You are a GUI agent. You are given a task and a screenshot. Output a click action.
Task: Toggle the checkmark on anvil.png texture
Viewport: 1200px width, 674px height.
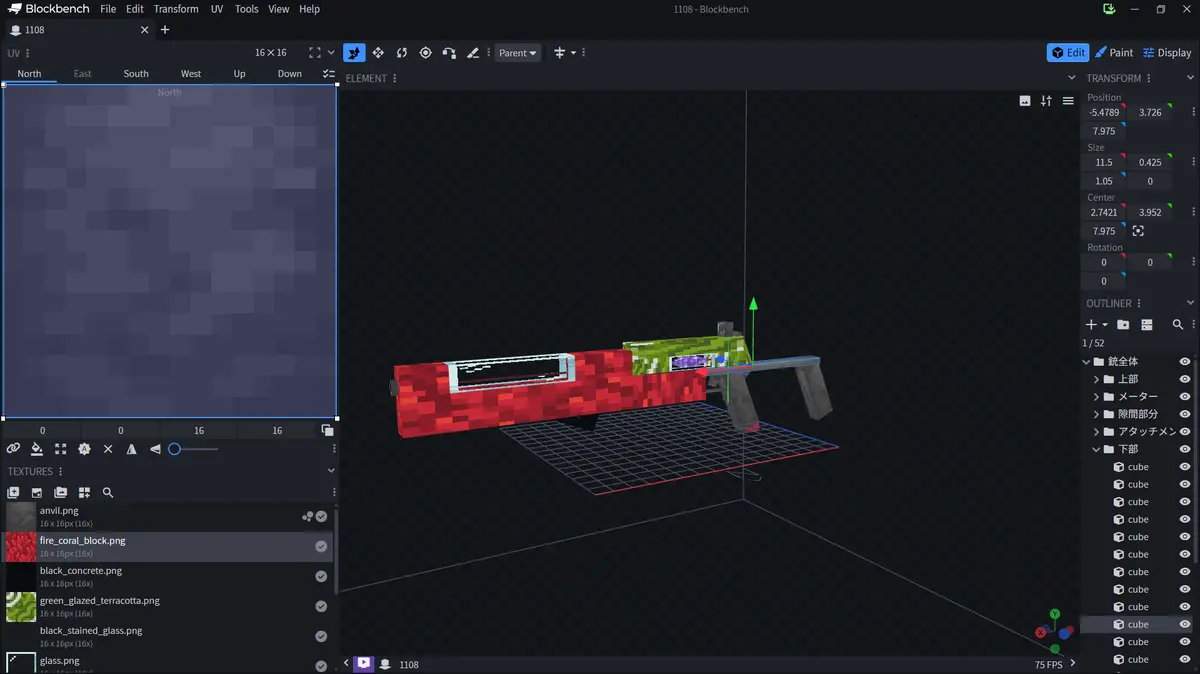pyautogui.click(x=321, y=517)
